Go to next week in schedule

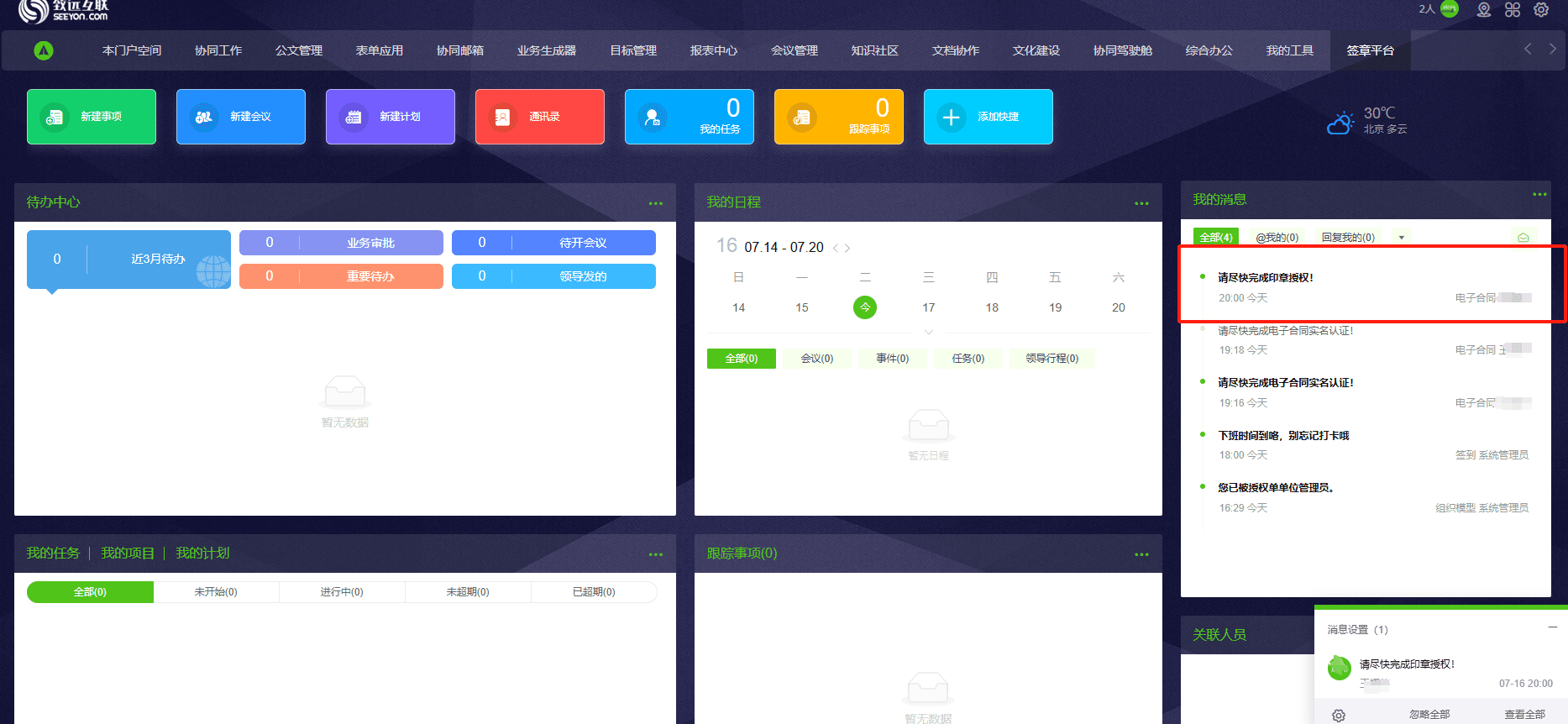(847, 248)
